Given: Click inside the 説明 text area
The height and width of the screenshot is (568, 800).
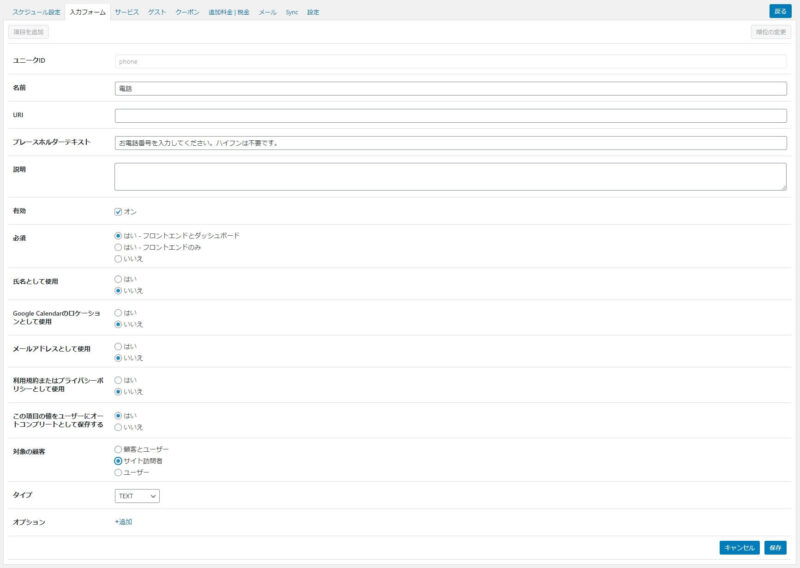Looking at the screenshot, I should coord(450,176).
